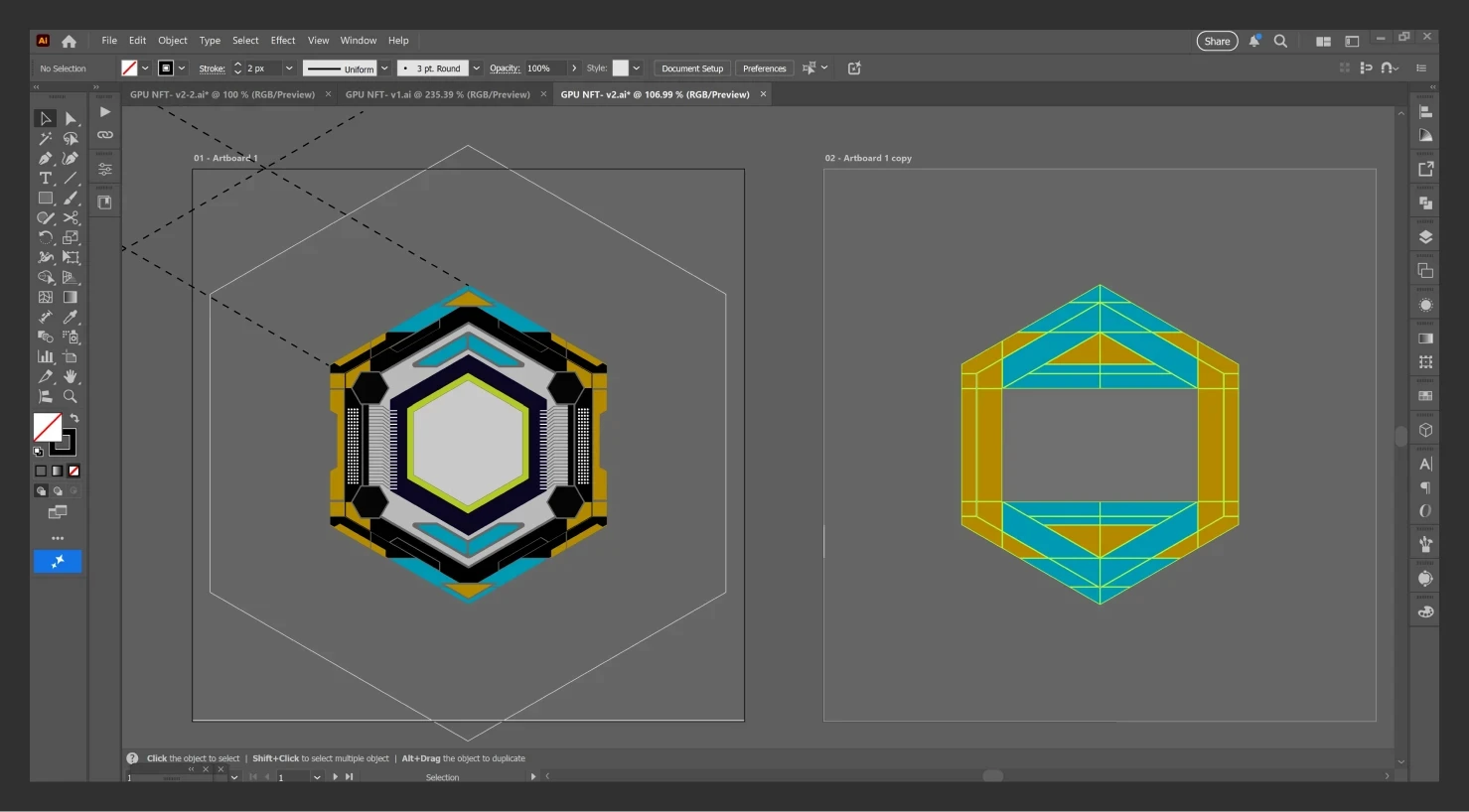This screenshot has height=812, width=1469.
Task: Pick the Magic Wand tool
Action: pyautogui.click(x=45, y=139)
